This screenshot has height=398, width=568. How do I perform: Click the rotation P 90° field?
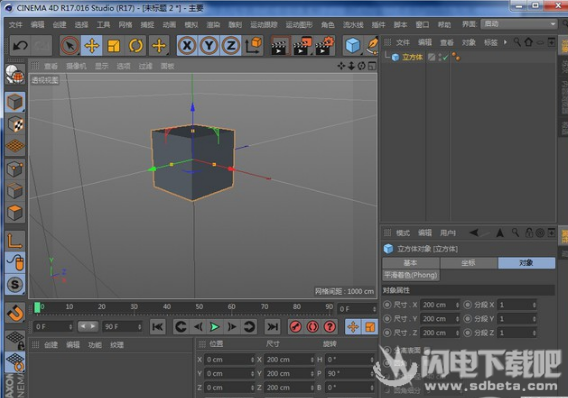(x=350, y=373)
